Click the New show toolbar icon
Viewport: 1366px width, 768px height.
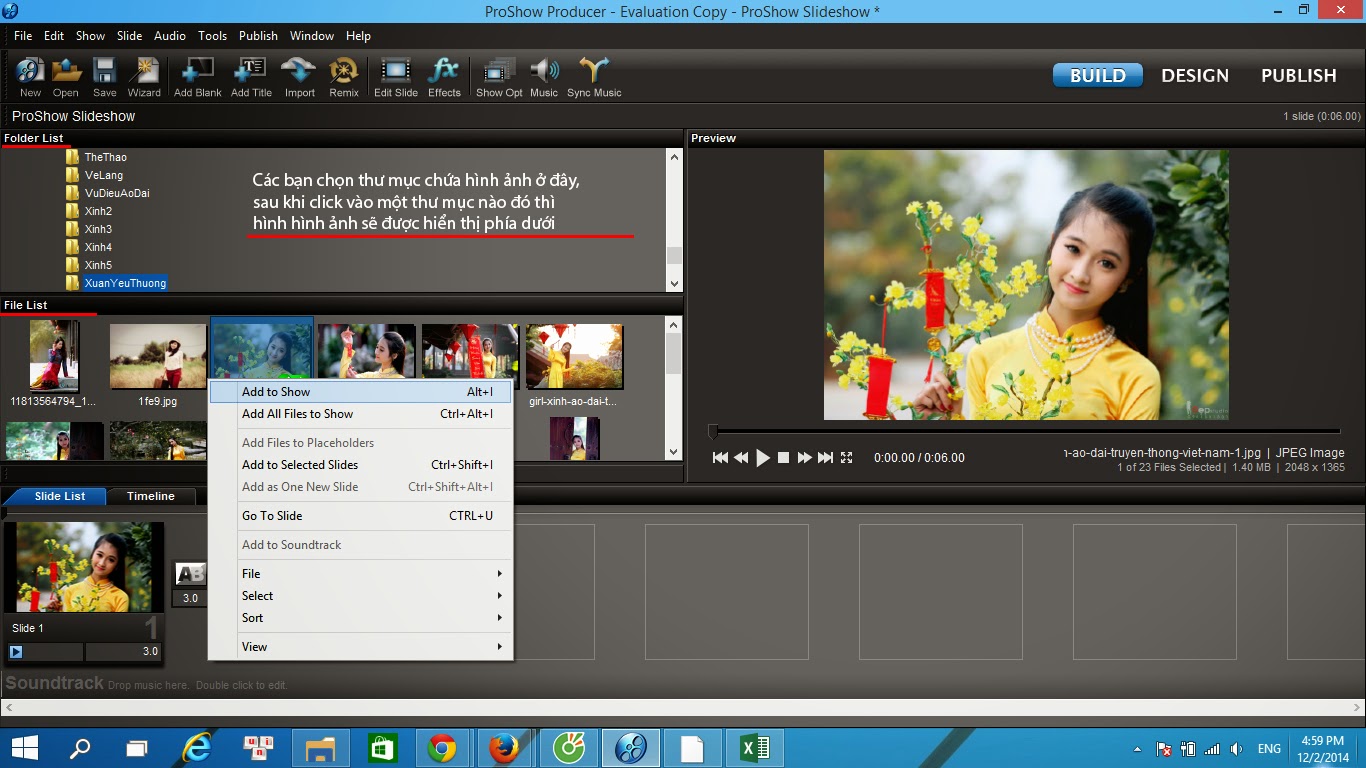(30, 76)
